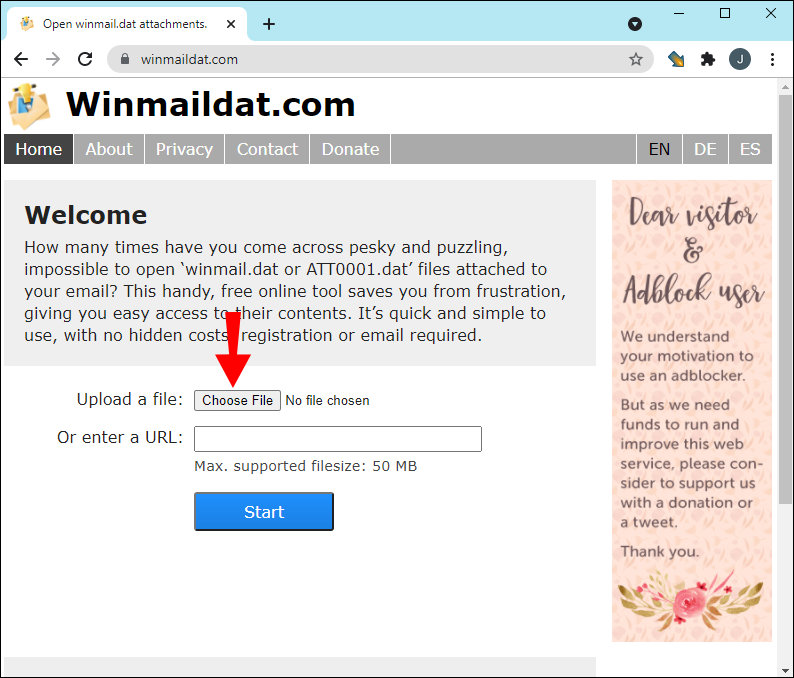The height and width of the screenshot is (678, 794).
Task: Reload the winmaildat.com page
Action: point(85,59)
